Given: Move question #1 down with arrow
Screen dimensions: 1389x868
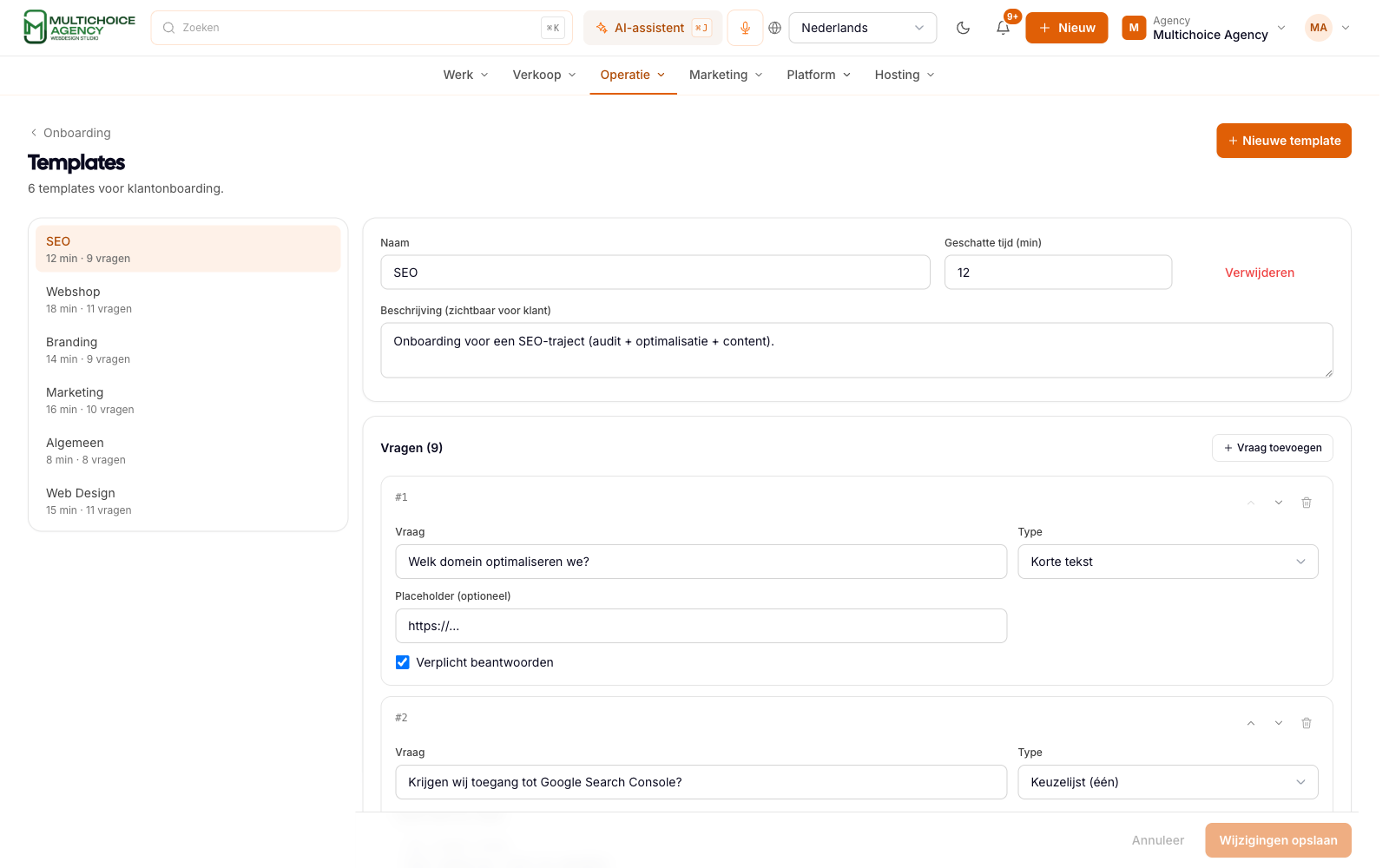Looking at the screenshot, I should pyautogui.click(x=1279, y=503).
